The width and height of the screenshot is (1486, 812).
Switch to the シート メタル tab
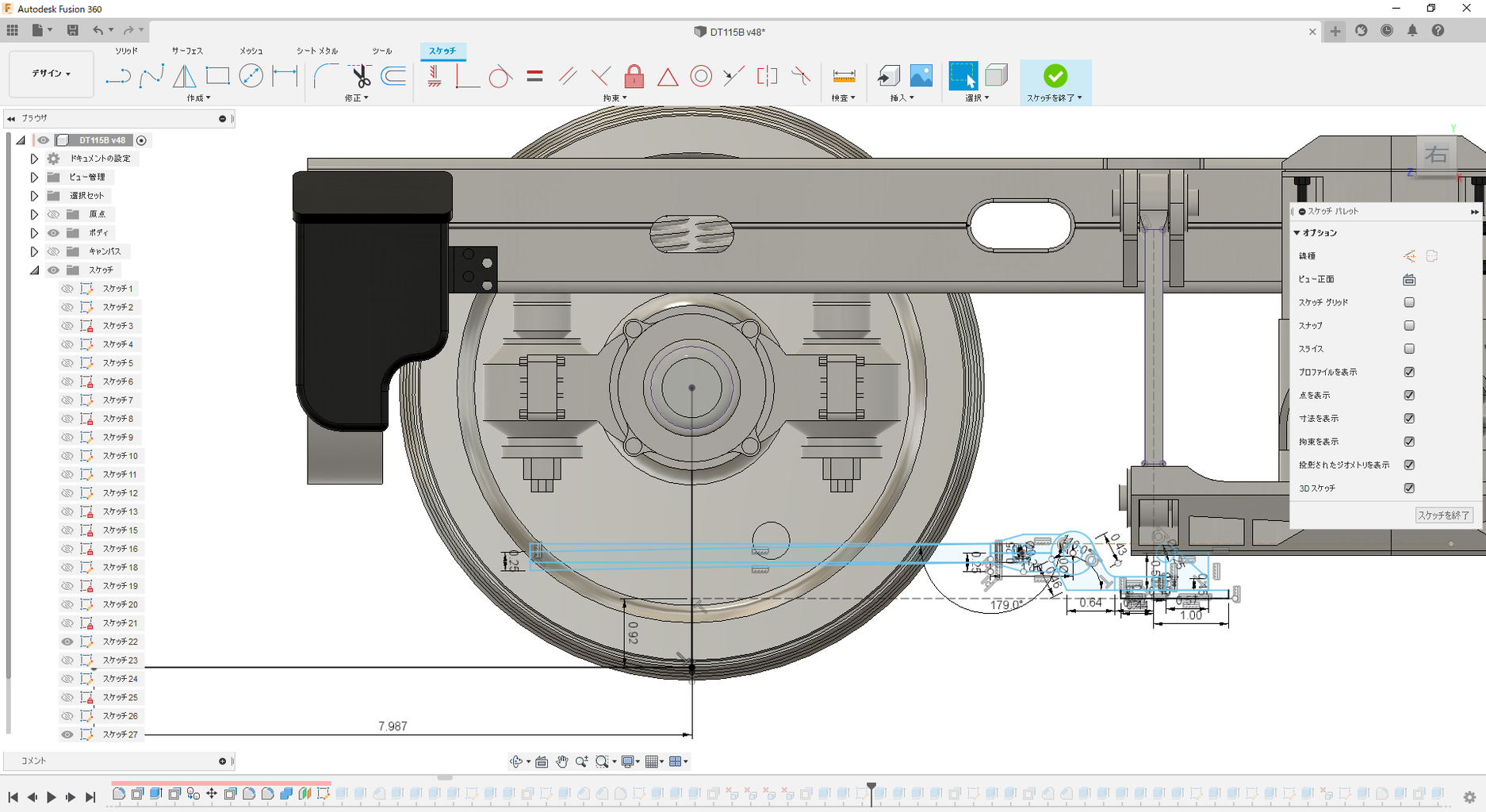pyautogui.click(x=317, y=51)
